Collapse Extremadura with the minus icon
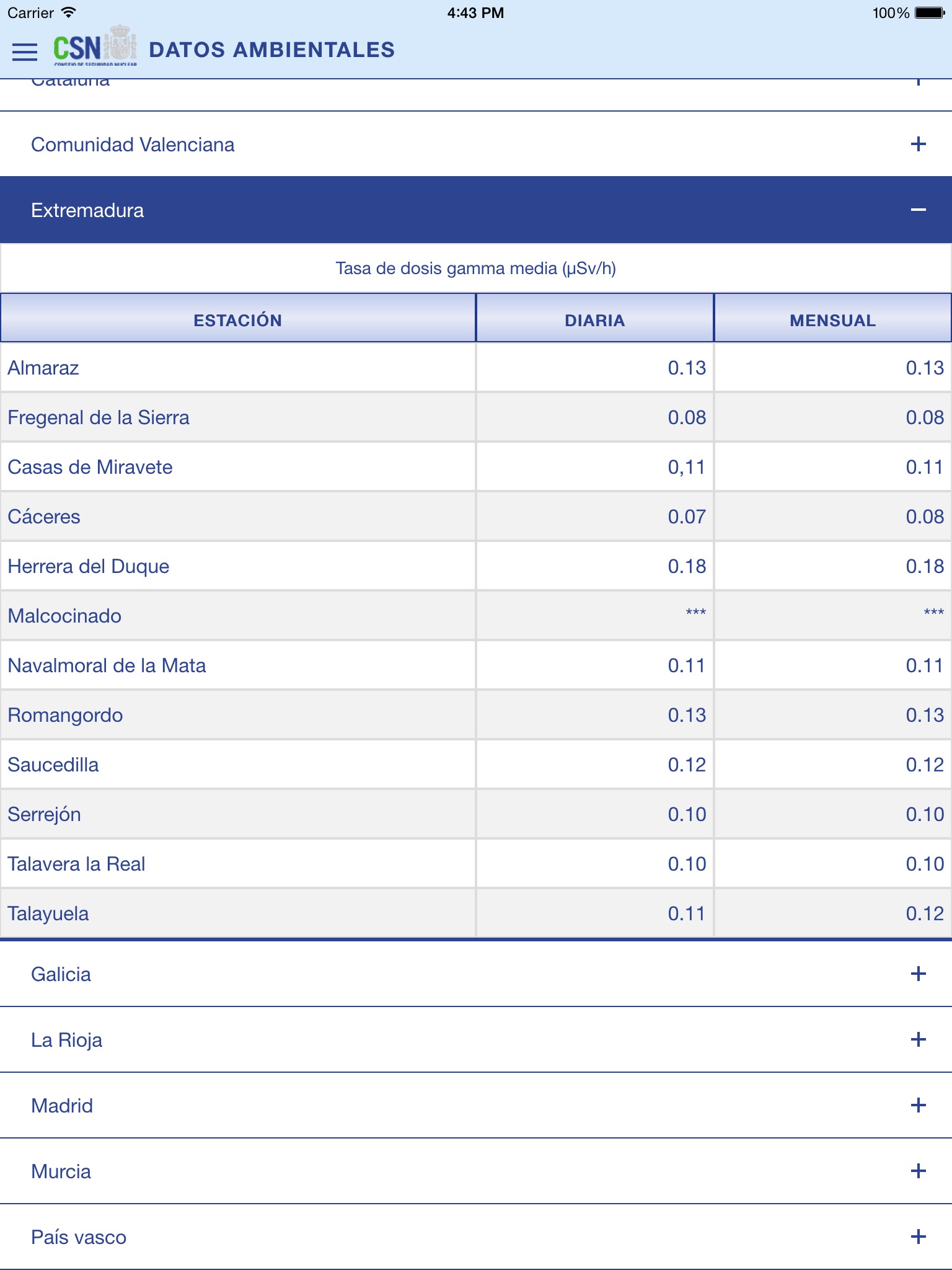The image size is (952, 1270). click(x=918, y=210)
